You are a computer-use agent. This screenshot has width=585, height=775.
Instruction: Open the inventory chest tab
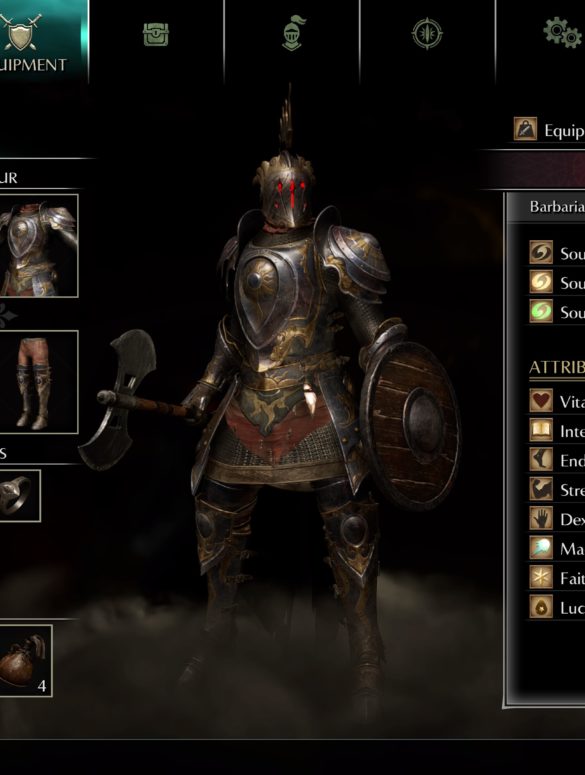pos(156,35)
